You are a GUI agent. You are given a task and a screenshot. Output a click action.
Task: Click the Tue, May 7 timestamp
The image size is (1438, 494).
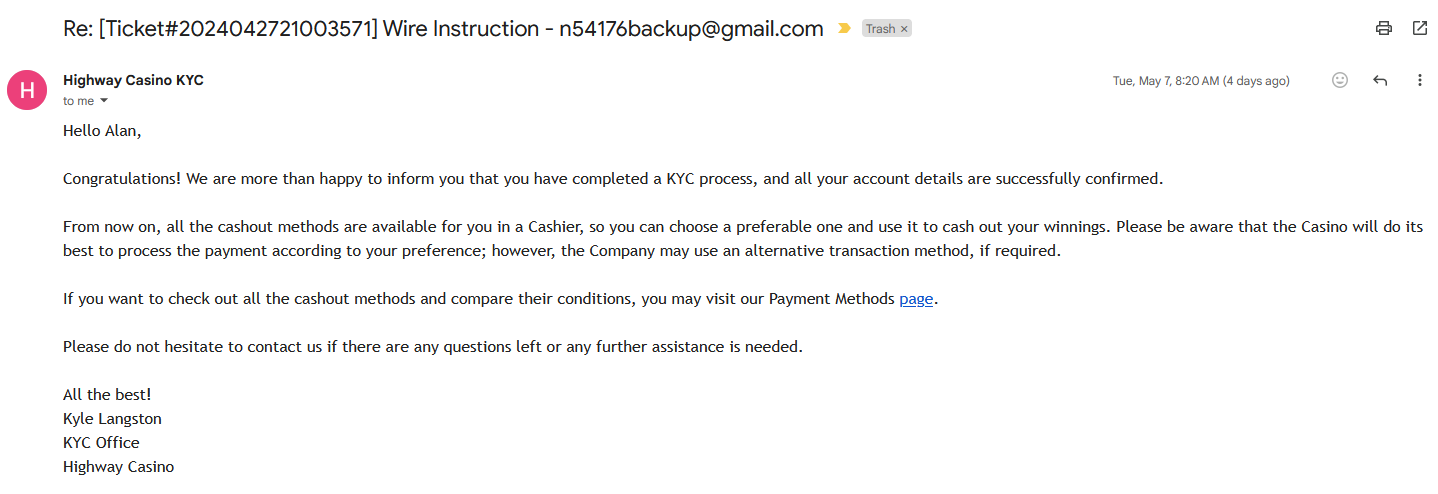(1200, 81)
